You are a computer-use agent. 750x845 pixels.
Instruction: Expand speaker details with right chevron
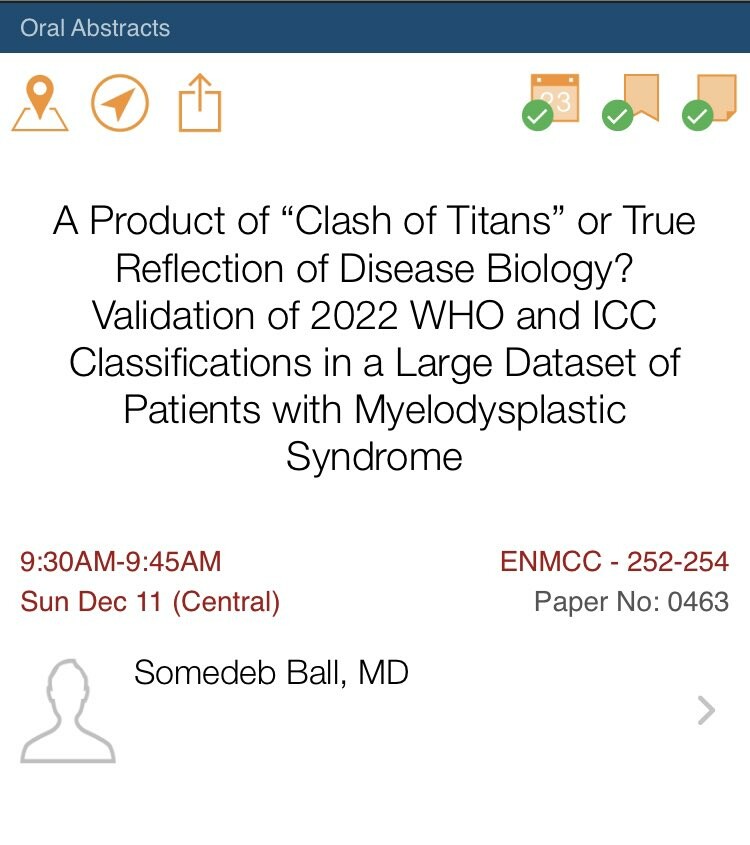coord(706,710)
